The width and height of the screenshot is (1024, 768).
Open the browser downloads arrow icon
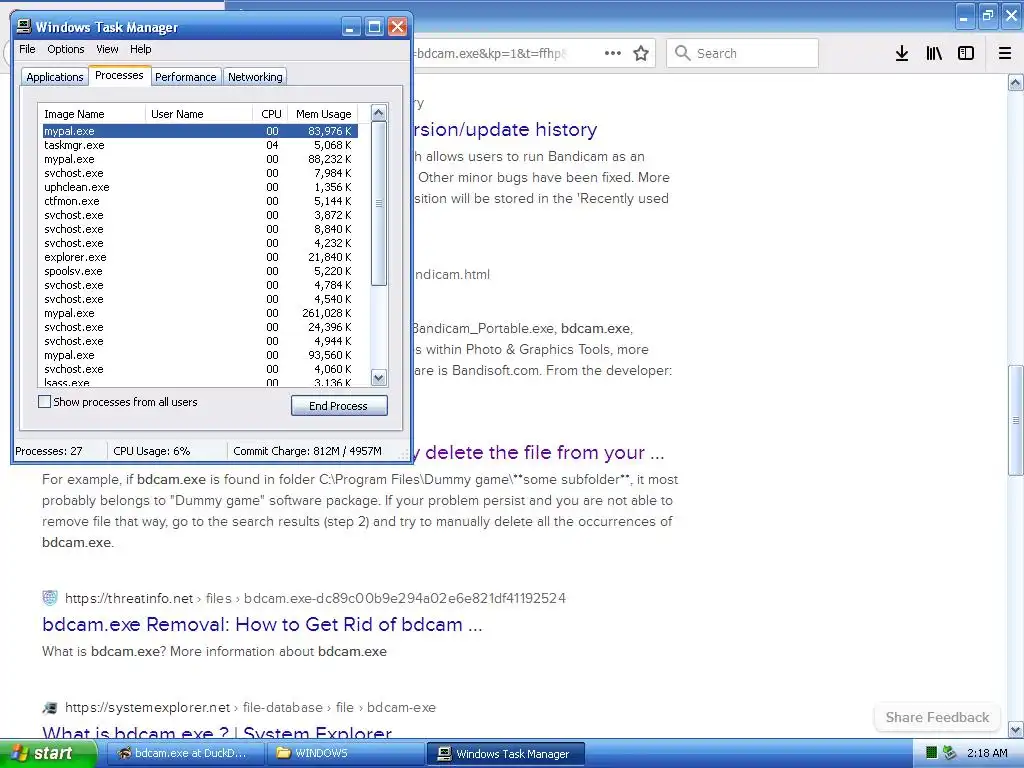click(x=902, y=54)
